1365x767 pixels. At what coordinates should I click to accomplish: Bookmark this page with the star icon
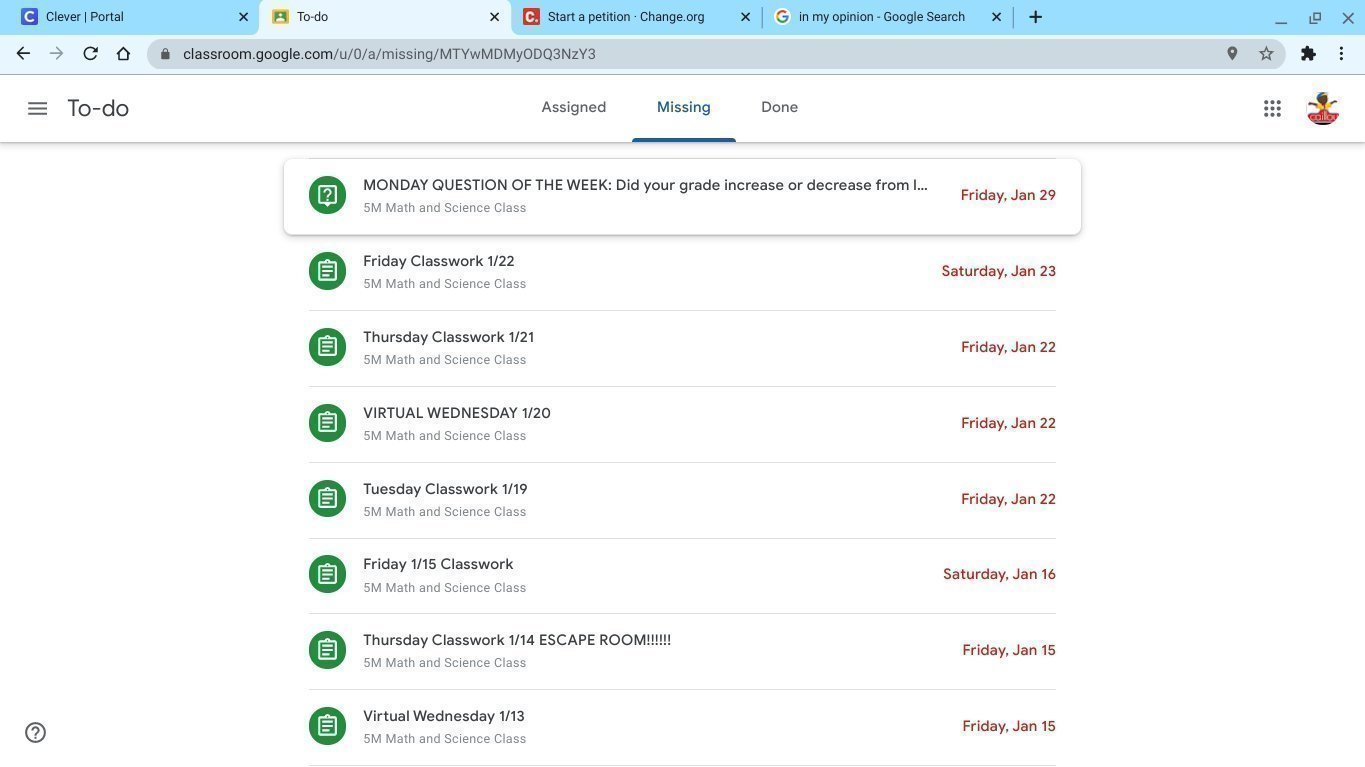[x=1266, y=54]
